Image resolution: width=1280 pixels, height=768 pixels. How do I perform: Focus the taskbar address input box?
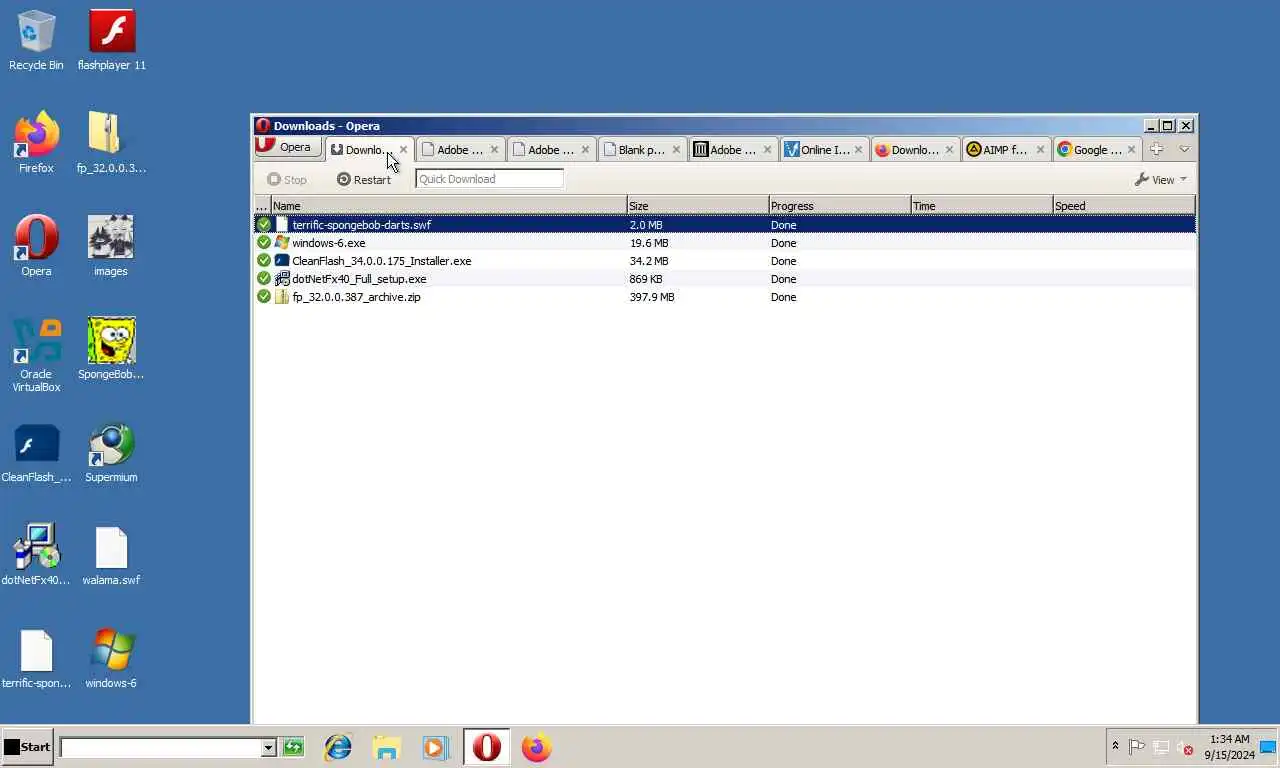160,747
